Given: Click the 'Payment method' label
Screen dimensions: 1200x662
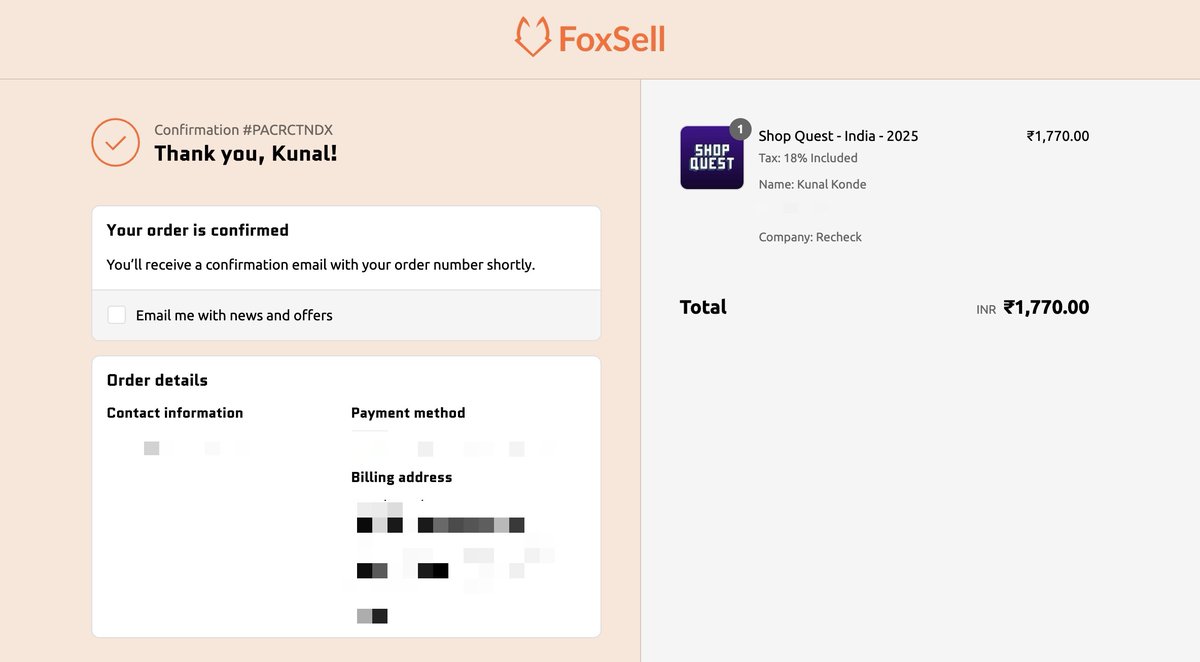Looking at the screenshot, I should 408,413.
